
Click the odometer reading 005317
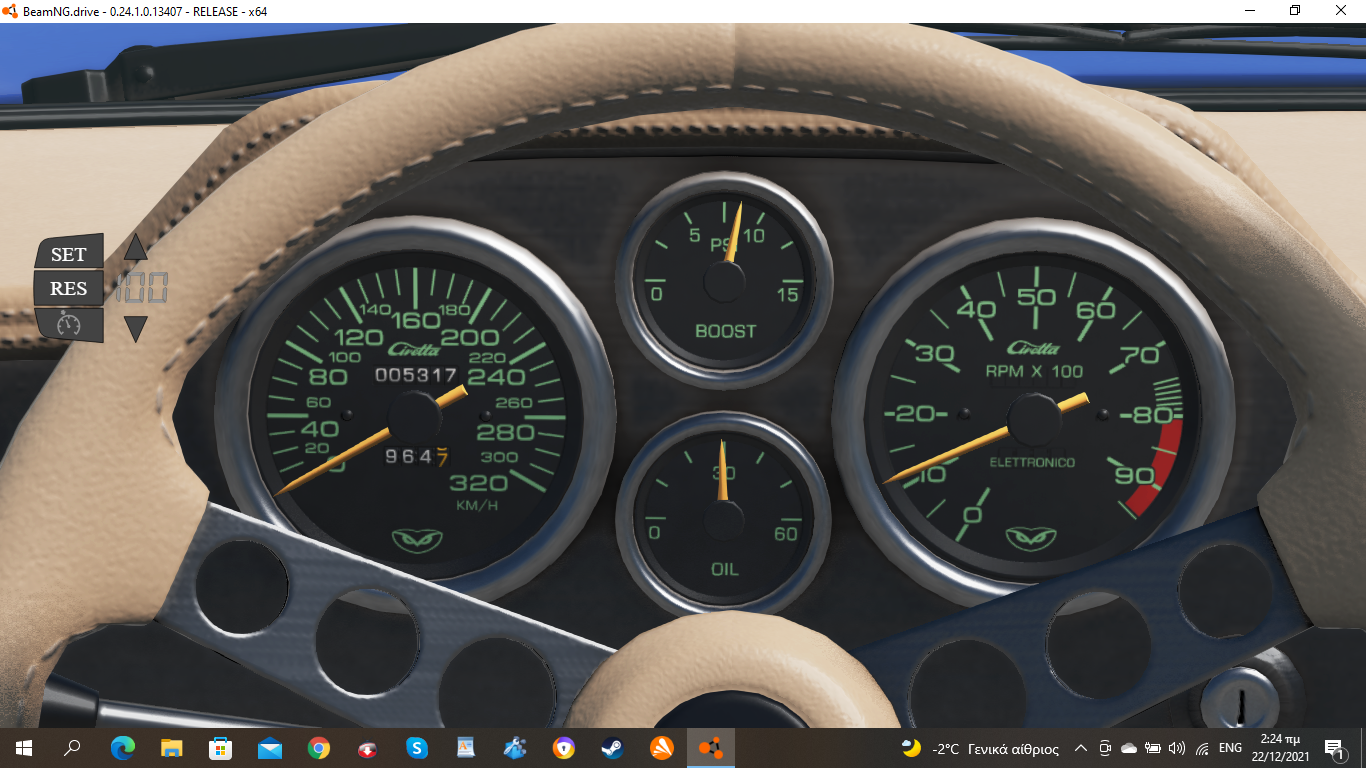415,376
